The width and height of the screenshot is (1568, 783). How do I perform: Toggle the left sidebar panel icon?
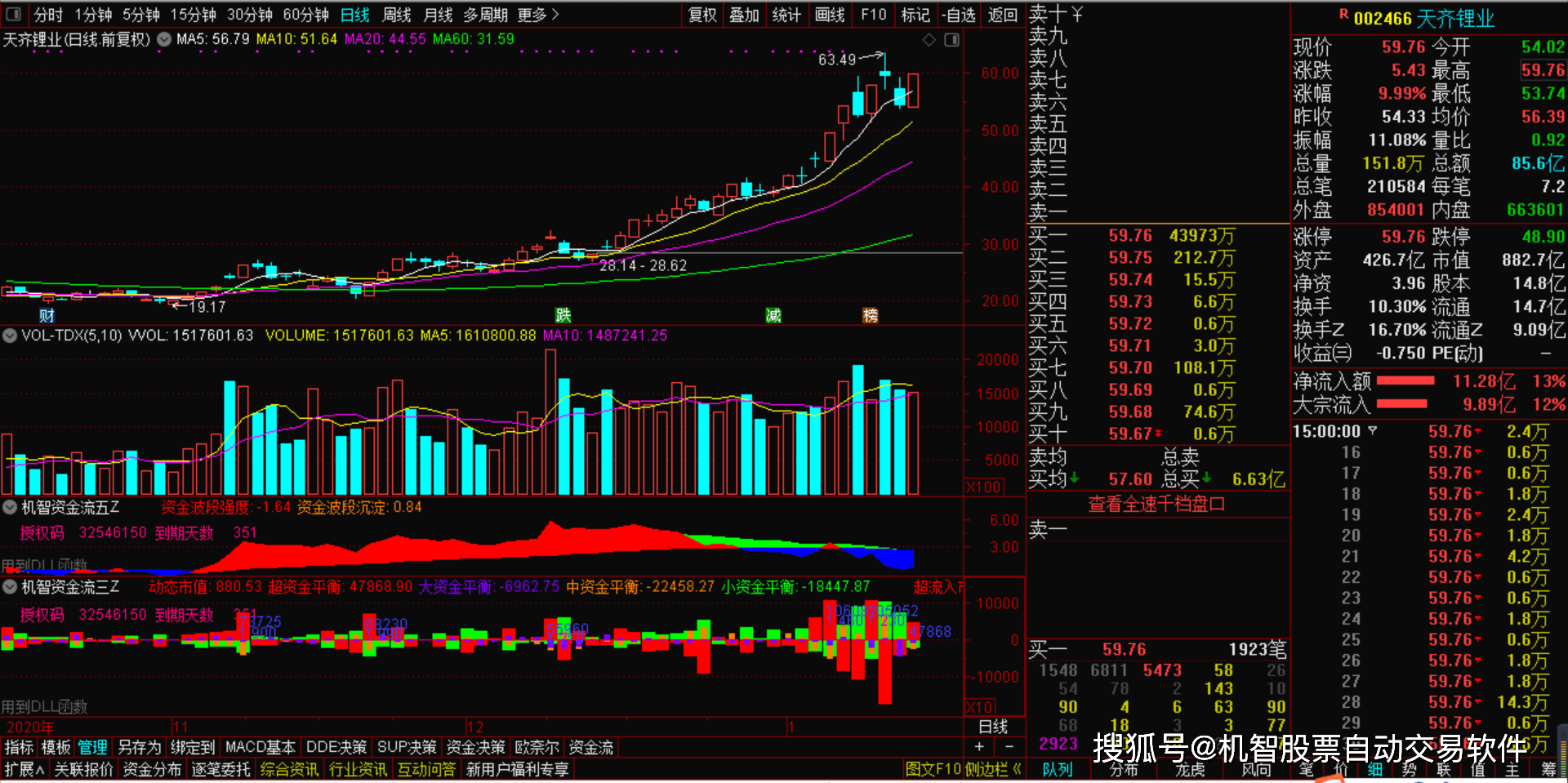[13, 14]
